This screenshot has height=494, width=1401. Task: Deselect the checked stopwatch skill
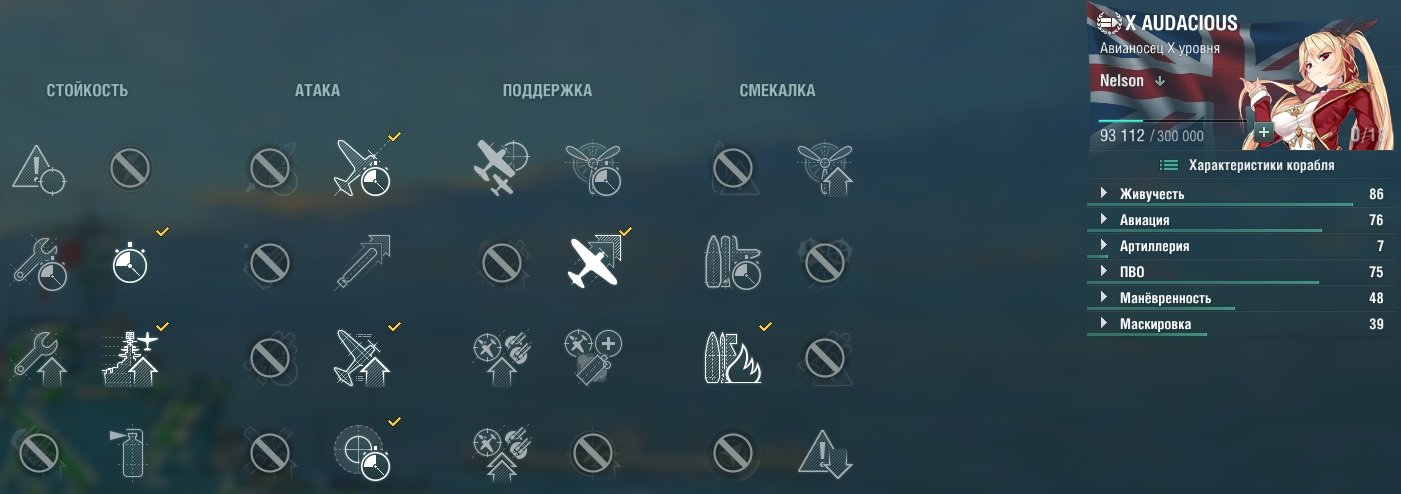point(131,263)
